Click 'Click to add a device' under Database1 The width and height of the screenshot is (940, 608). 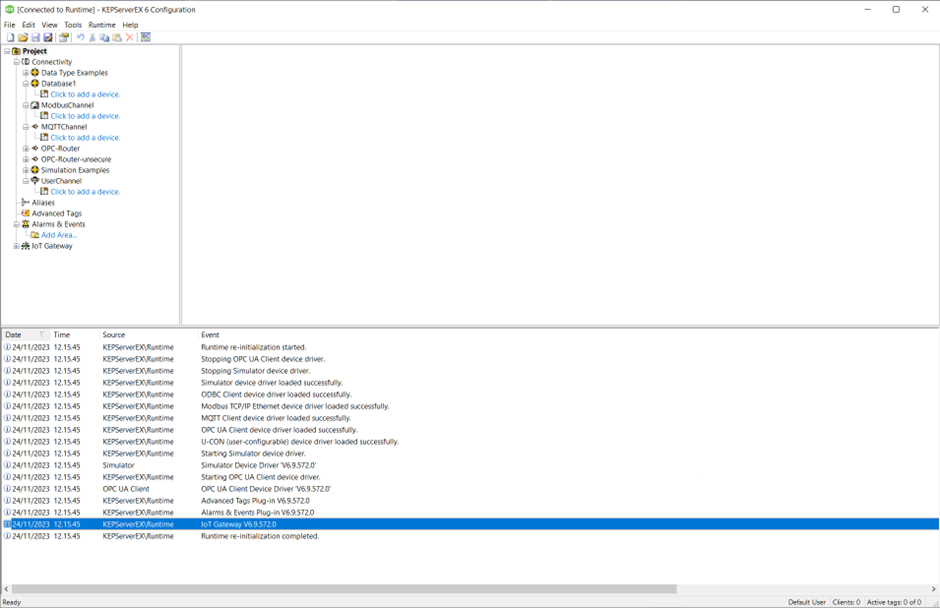[85, 94]
